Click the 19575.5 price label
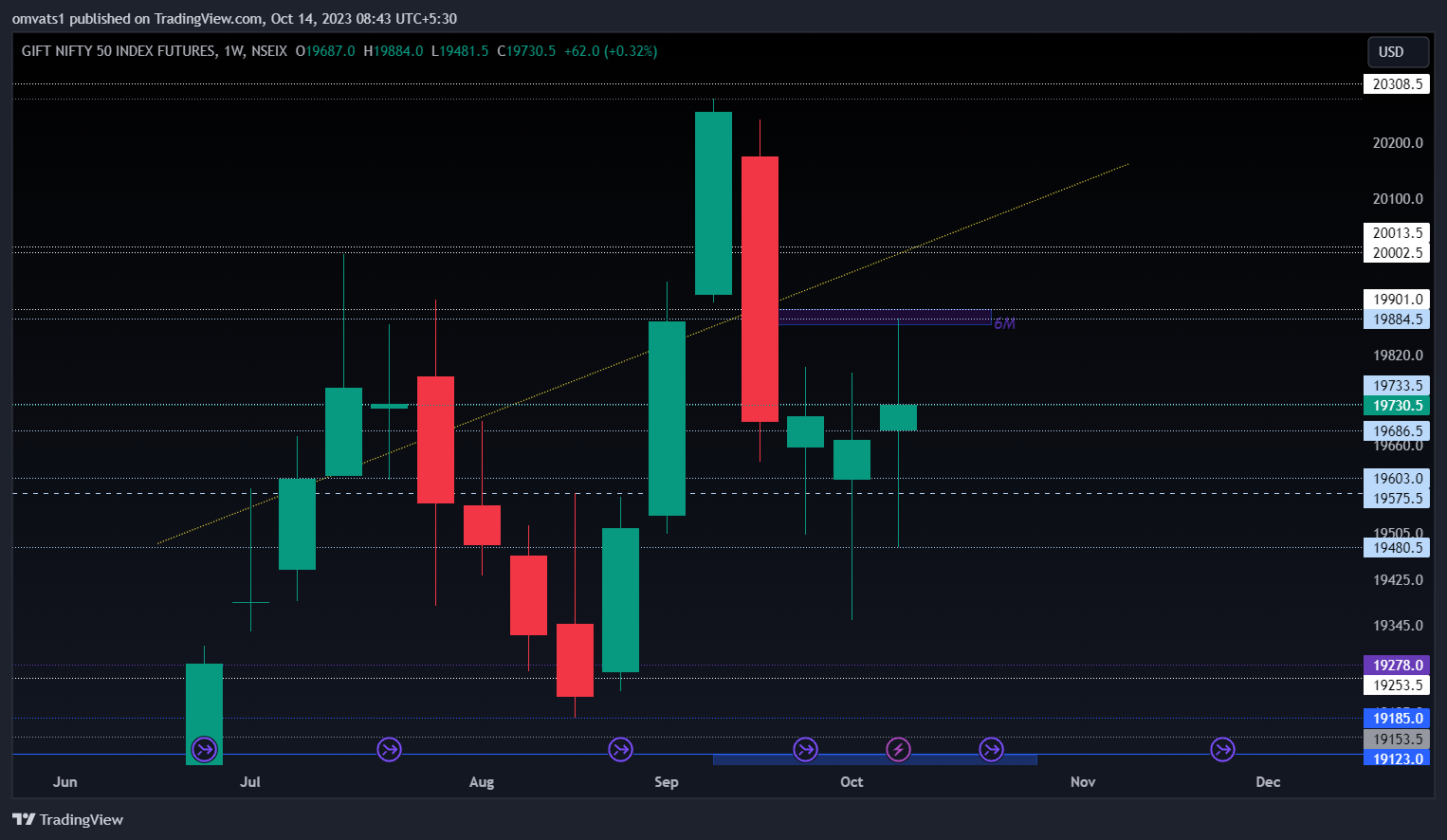 click(x=1397, y=499)
